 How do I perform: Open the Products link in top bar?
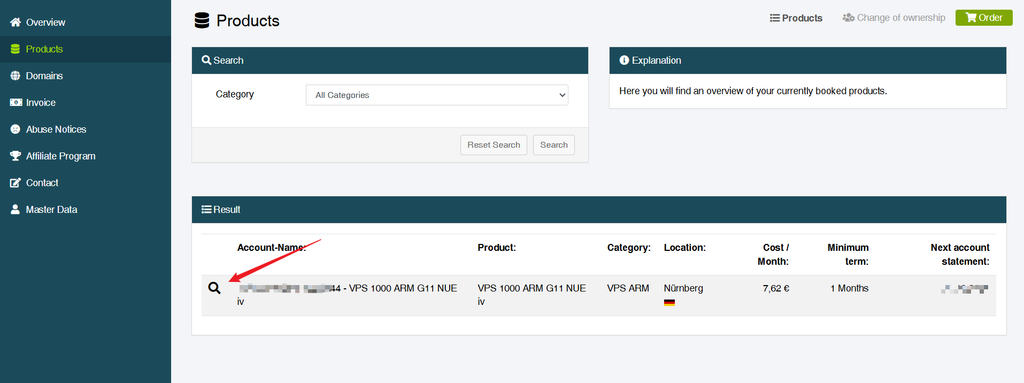point(796,18)
